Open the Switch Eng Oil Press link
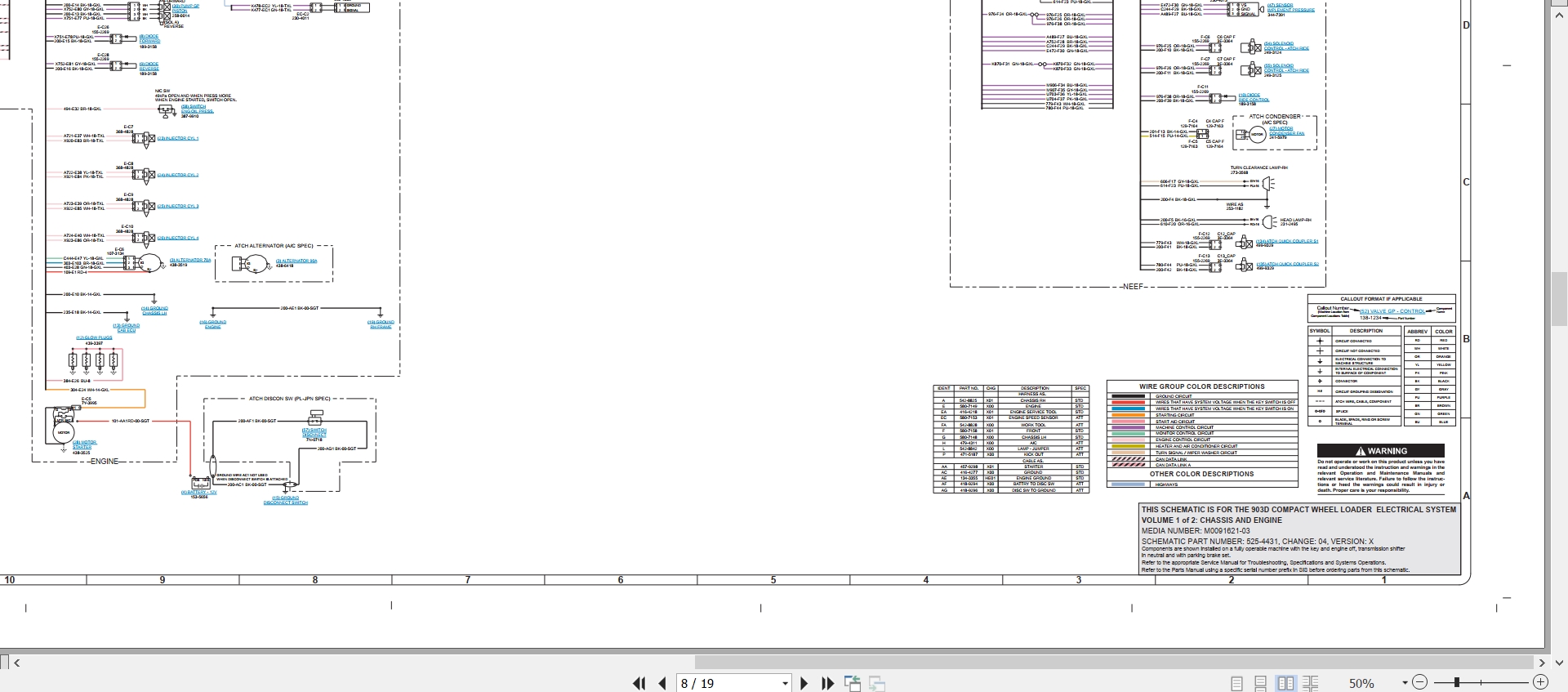 (x=197, y=109)
